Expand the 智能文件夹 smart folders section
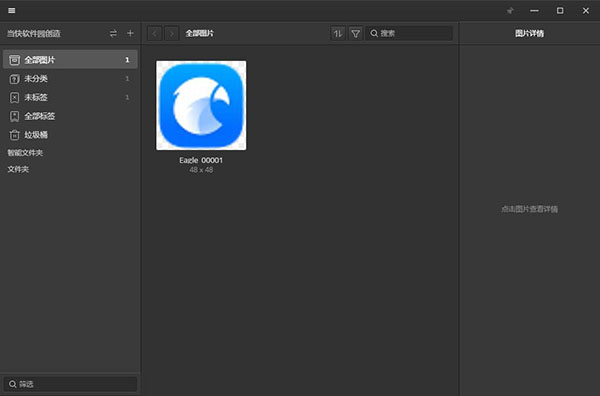Screen dimensions: 600x396 point(25,153)
